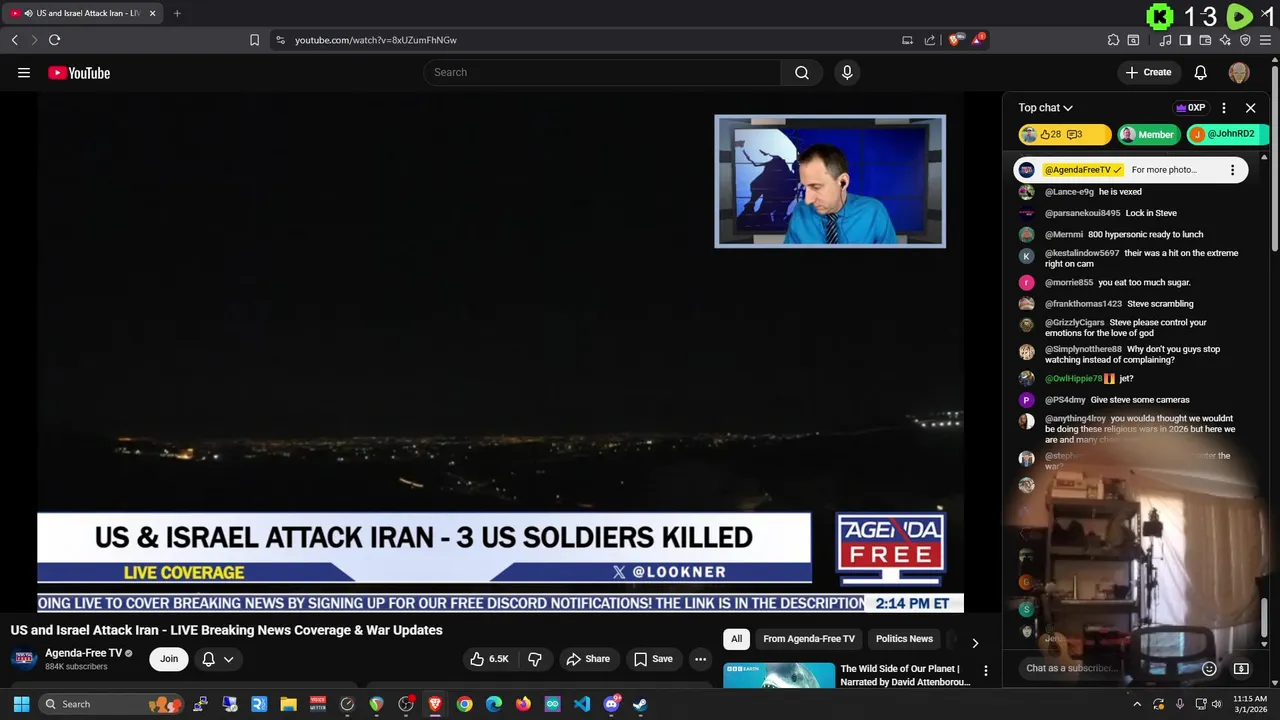The image size is (1280, 720).
Task: Share the live video
Action: point(587,659)
